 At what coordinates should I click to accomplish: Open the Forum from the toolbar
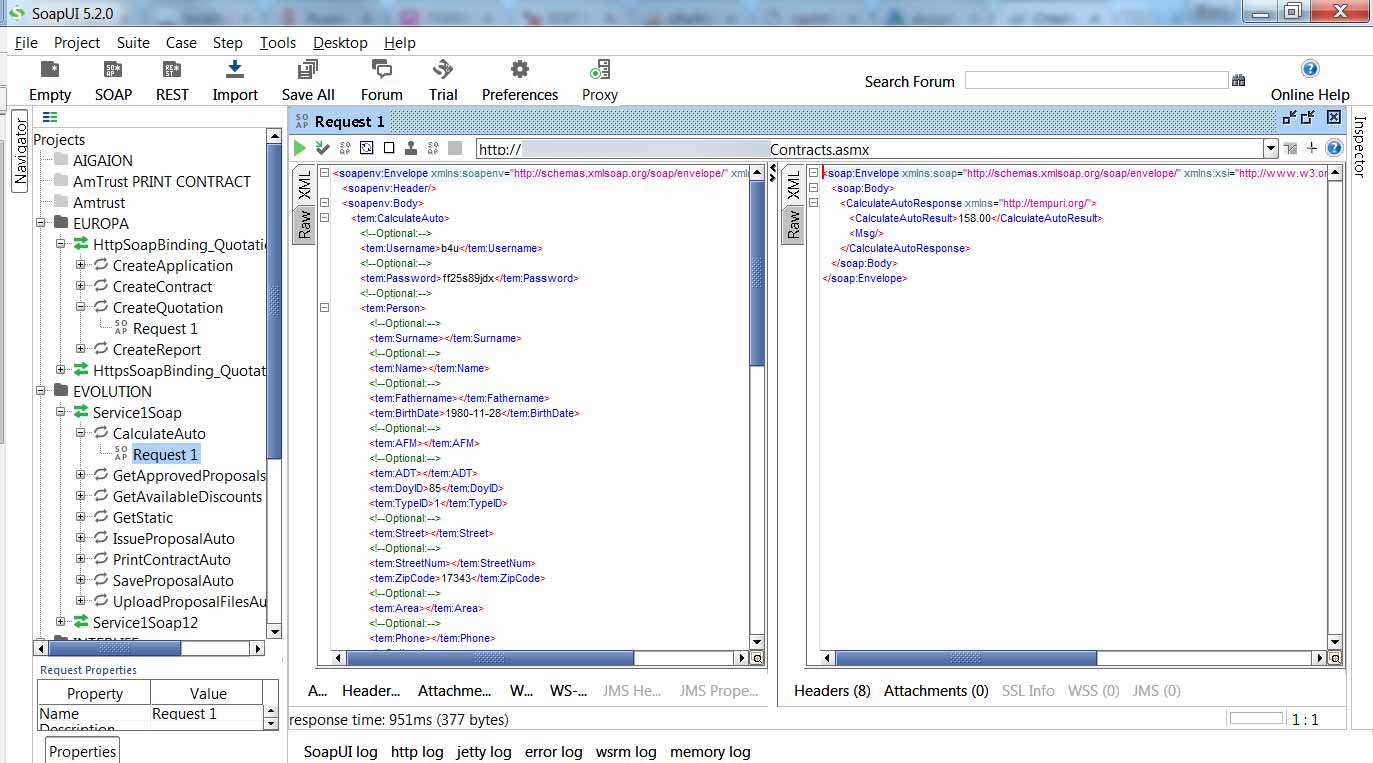pos(381,81)
